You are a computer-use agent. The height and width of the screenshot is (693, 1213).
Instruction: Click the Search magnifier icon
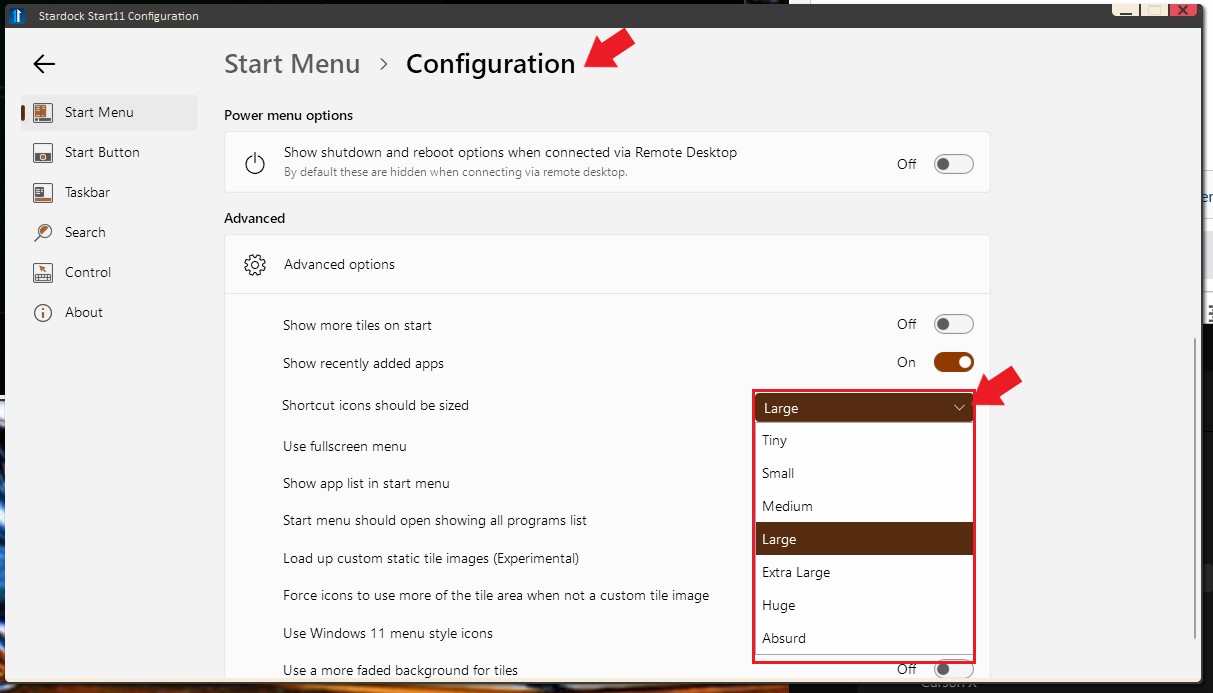tap(42, 233)
